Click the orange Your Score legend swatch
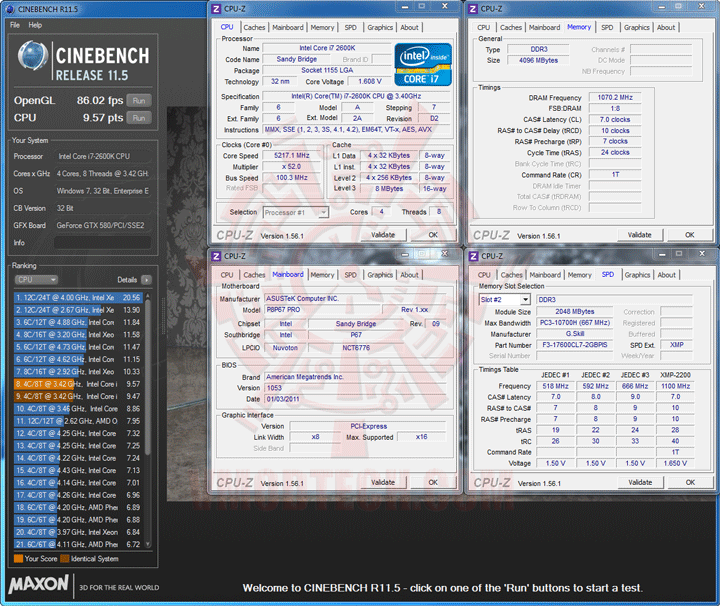 (x=18, y=559)
